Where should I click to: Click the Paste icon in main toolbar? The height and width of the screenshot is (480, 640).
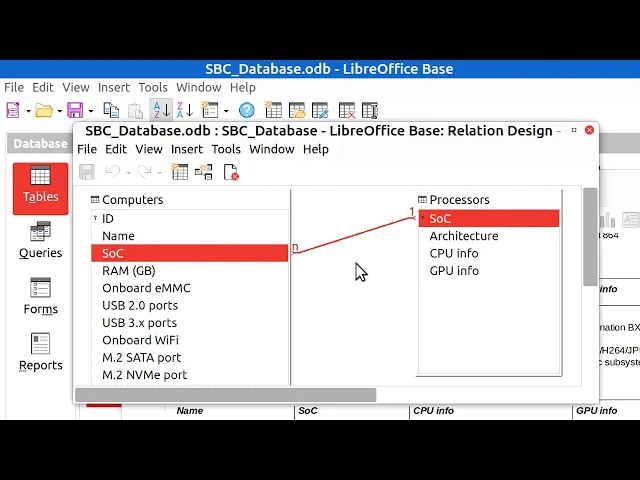135,110
